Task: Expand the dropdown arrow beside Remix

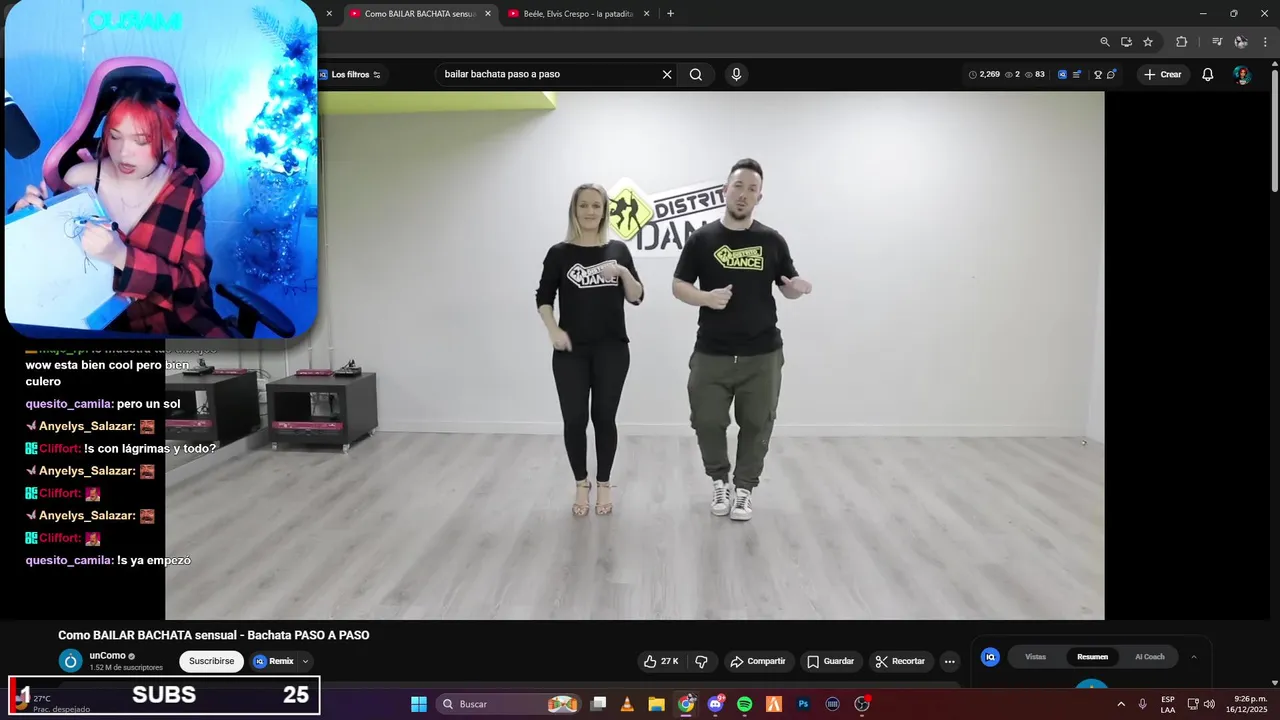Action: [306, 661]
